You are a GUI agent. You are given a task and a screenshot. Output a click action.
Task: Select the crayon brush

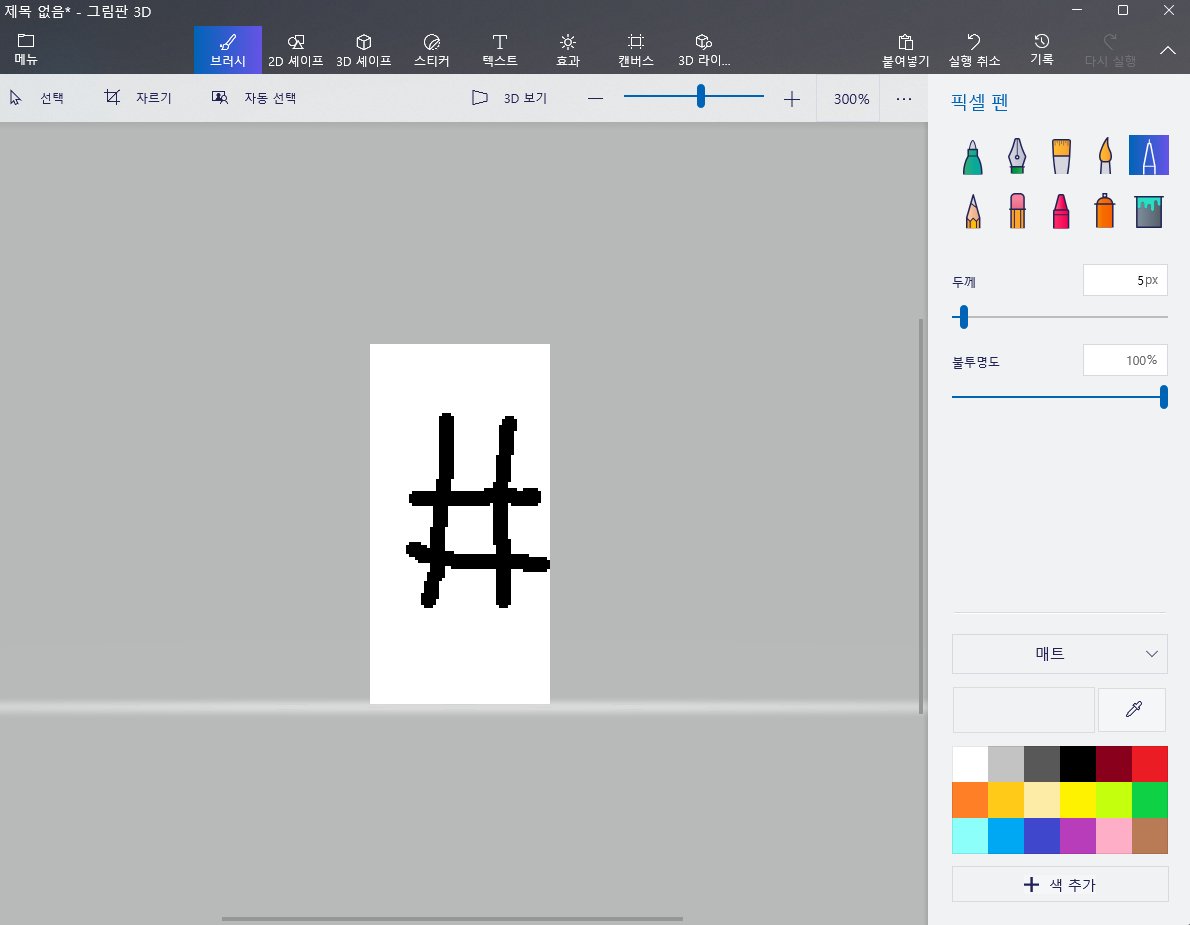tap(1061, 211)
